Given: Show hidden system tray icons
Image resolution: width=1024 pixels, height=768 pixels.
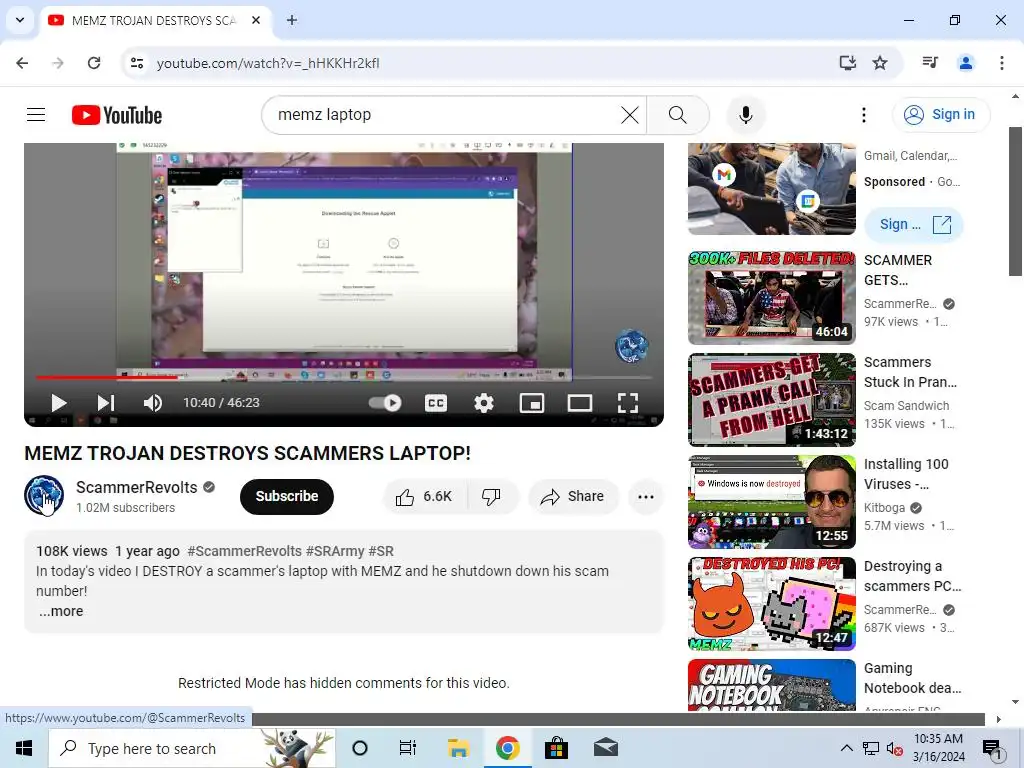Looking at the screenshot, I should point(846,748).
